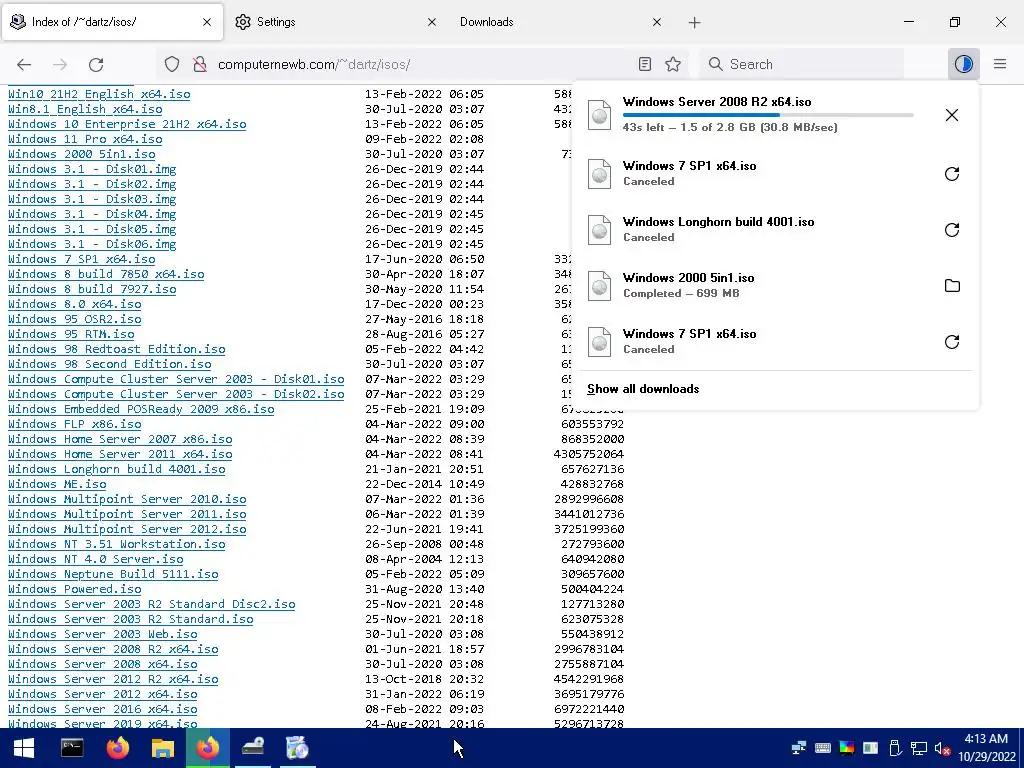Open Win10_21H2_English_x64.iso link

pos(99,94)
